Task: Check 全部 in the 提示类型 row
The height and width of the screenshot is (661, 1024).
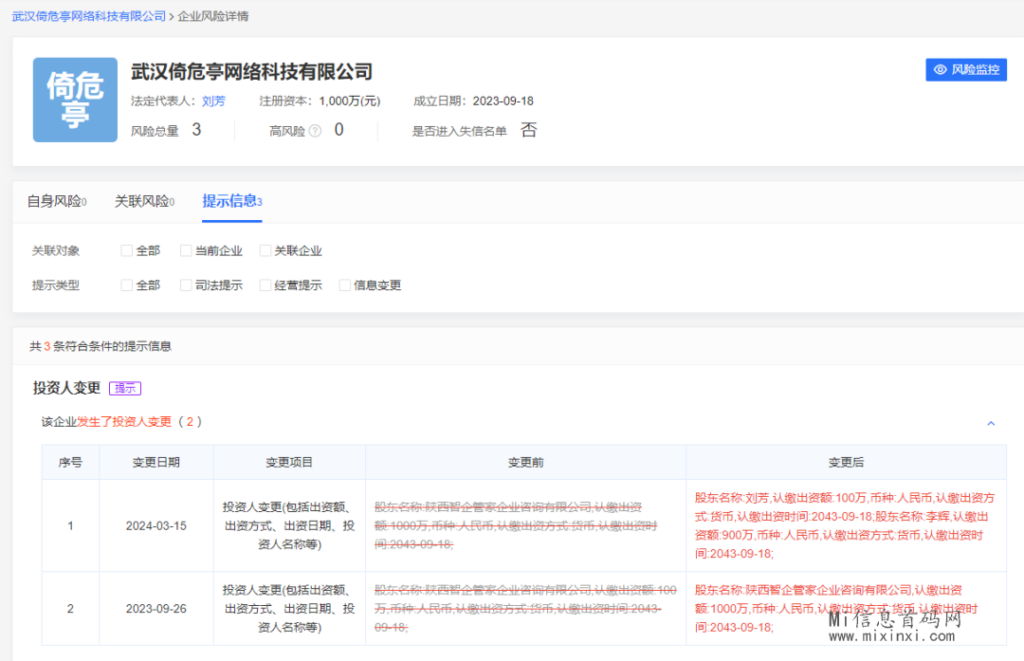Action: click(127, 285)
